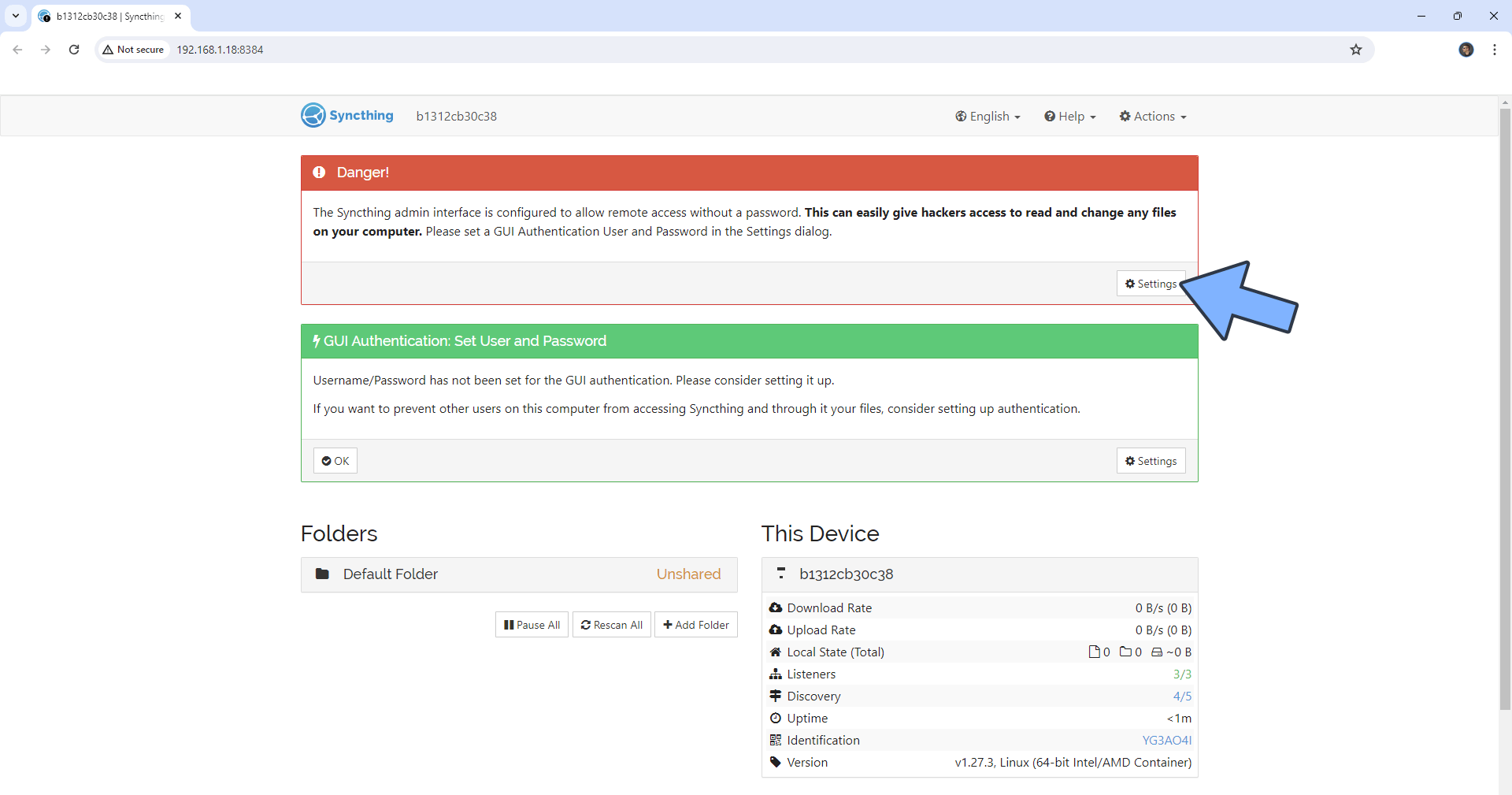Image resolution: width=1512 pixels, height=795 pixels.
Task: Click the Add Folder button
Action: click(x=696, y=625)
